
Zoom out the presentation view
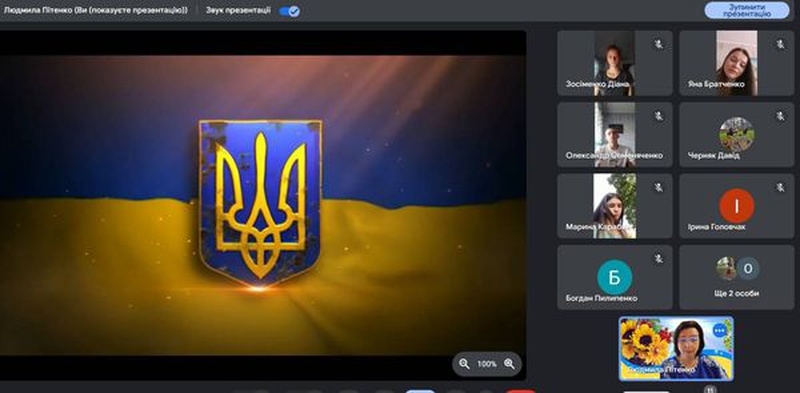point(464,364)
